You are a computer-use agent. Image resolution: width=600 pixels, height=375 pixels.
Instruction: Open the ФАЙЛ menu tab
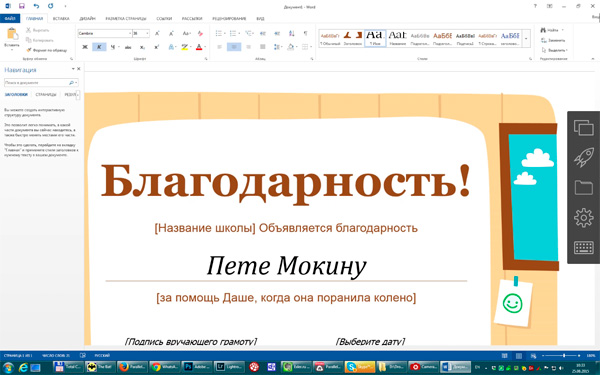pyautogui.click(x=10, y=18)
